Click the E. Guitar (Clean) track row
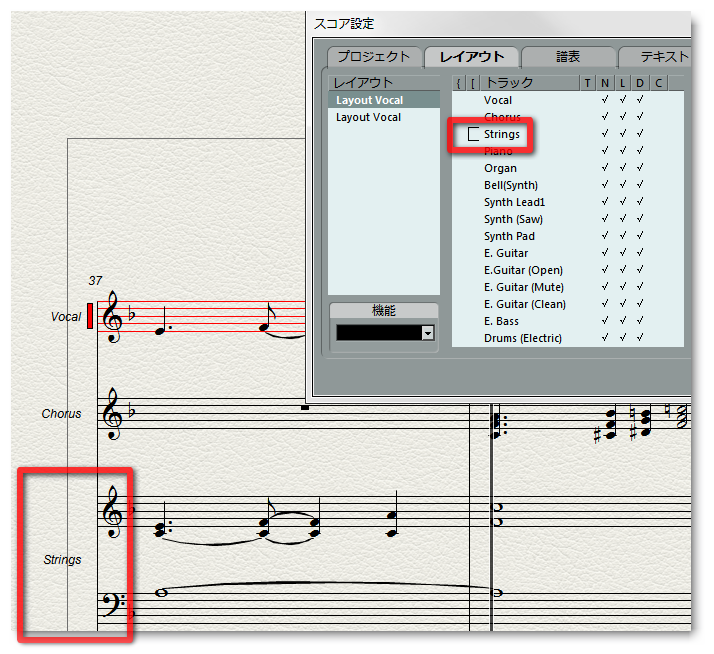 pos(568,304)
